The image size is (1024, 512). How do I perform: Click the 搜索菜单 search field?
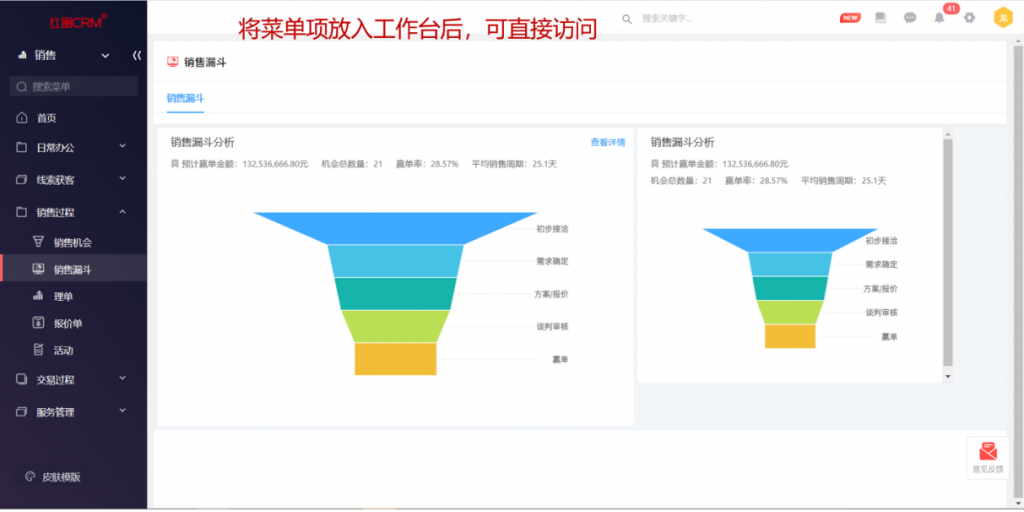74,87
